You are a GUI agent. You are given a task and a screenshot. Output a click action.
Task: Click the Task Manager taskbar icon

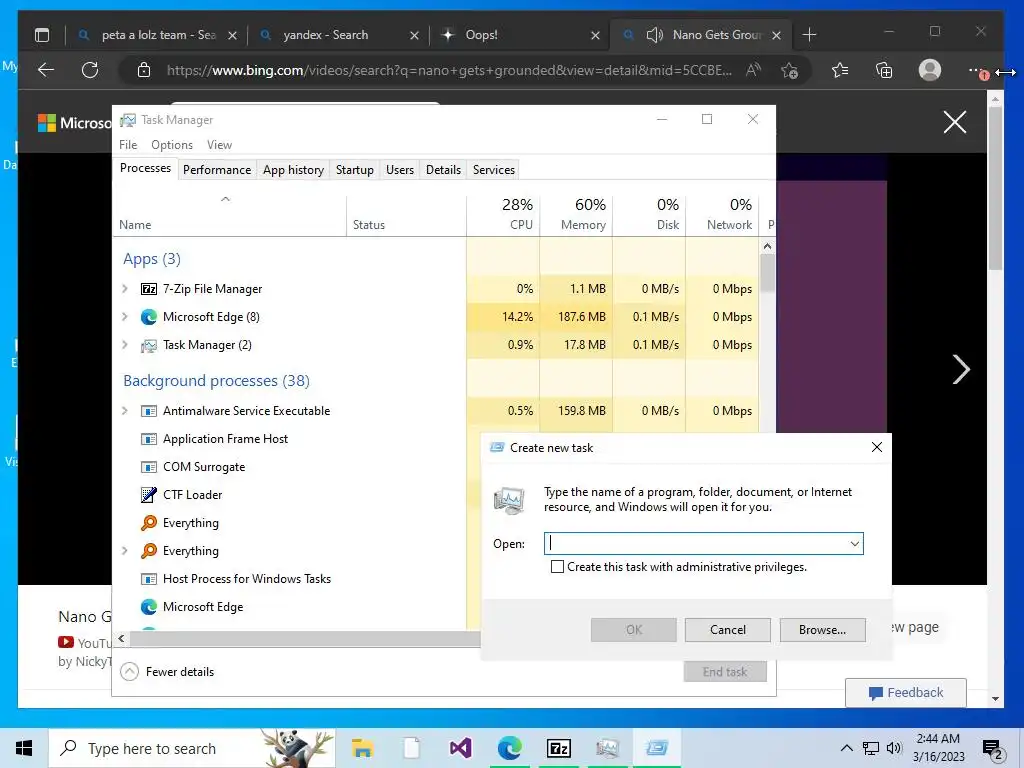[607, 748]
